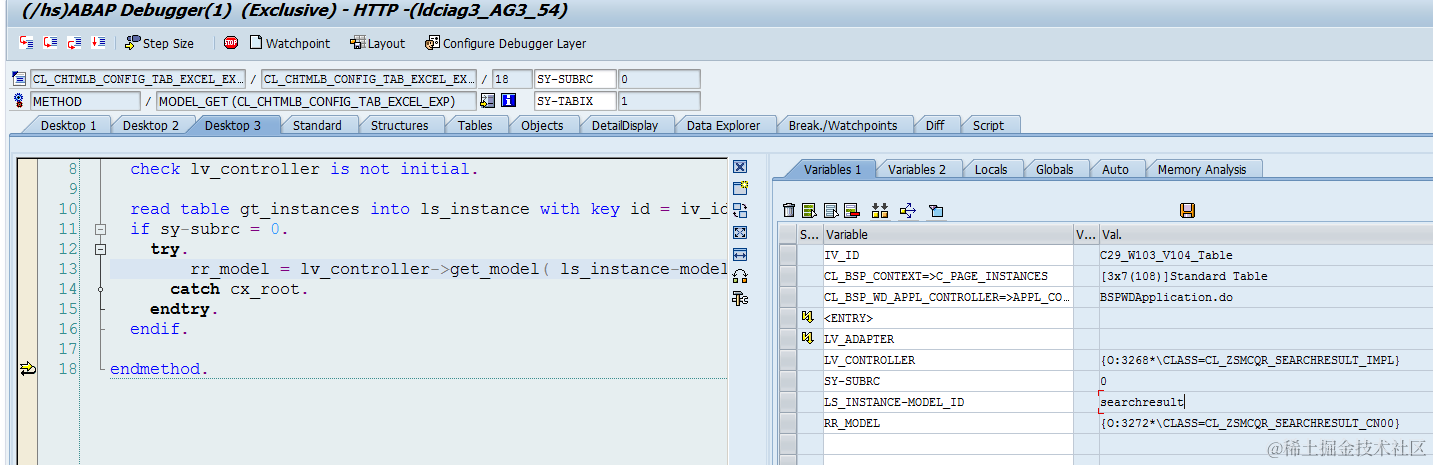Click the event type icon beside METHOD
Image resolution: width=1433 pixels, height=465 pixels.
(x=19, y=101)
